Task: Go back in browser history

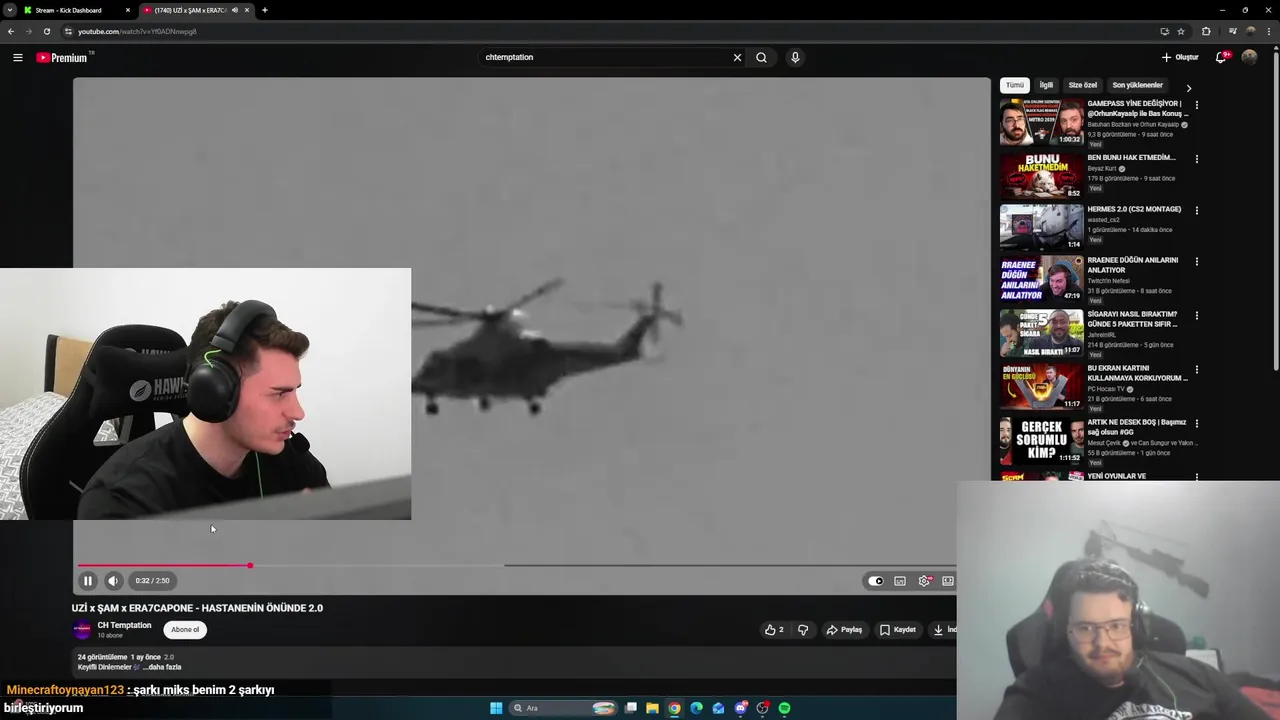Action: click(10, 31)
